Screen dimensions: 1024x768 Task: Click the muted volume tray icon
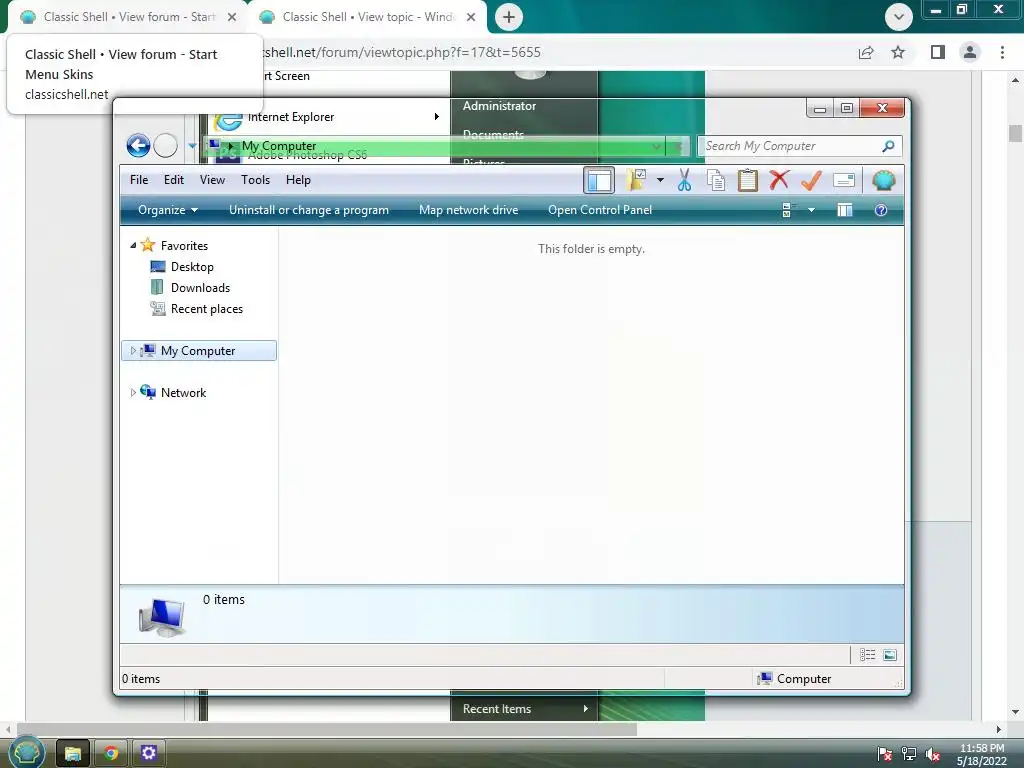coord(933,754)
